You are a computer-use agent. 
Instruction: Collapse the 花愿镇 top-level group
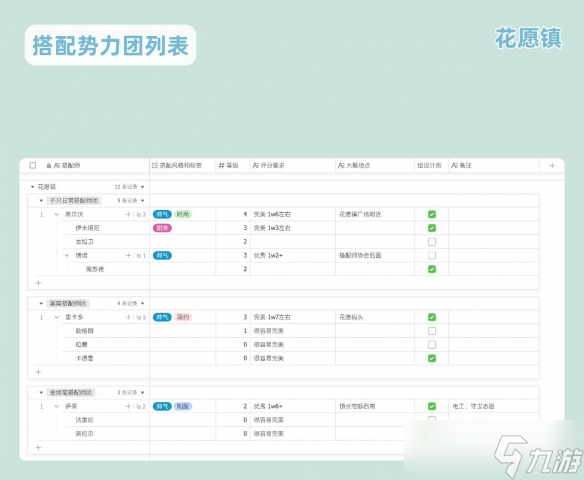[x=32, y=187]
